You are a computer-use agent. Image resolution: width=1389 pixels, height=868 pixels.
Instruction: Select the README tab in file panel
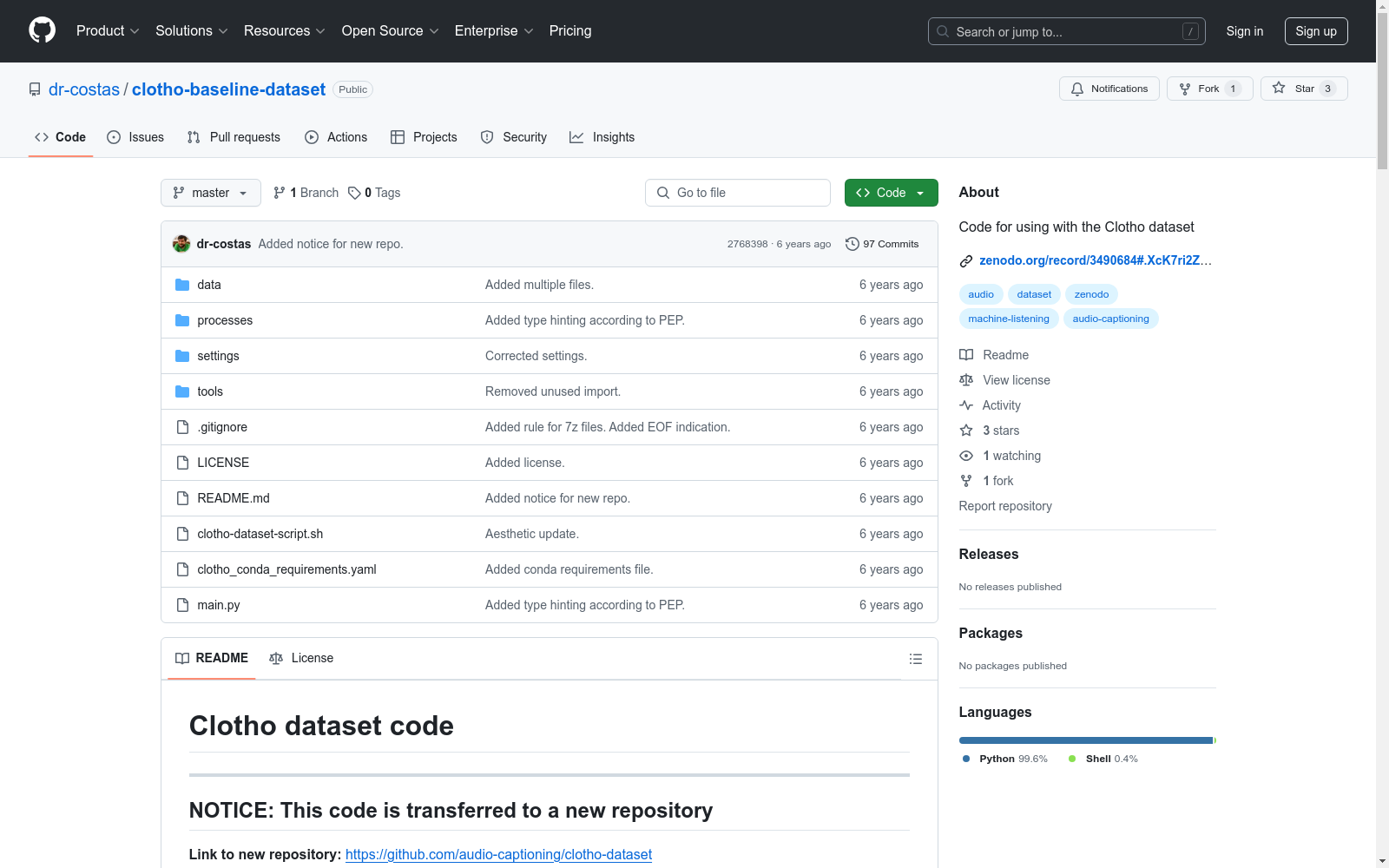212,658
